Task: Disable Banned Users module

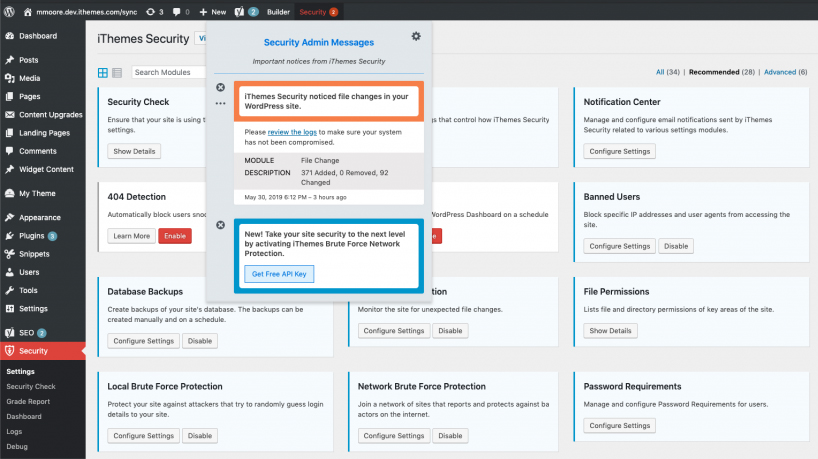Action: tap(676, 246)
